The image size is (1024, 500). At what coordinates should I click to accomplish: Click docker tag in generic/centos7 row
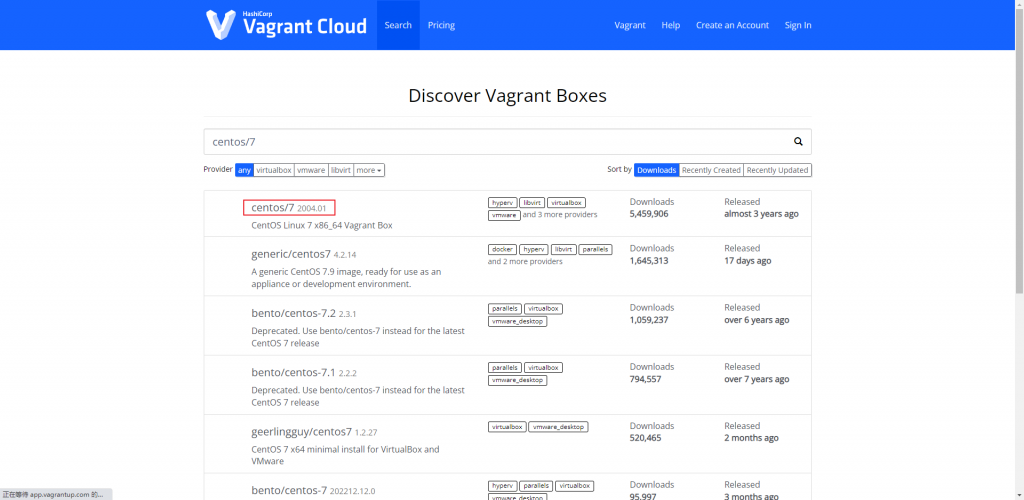click(x=502, y=249)
